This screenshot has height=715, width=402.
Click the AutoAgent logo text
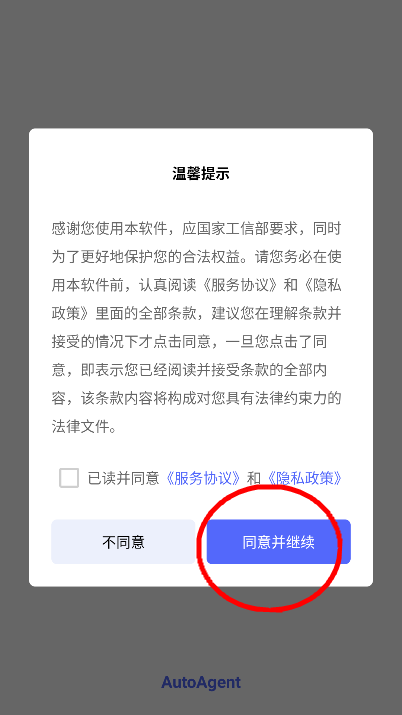coord(201,683)
